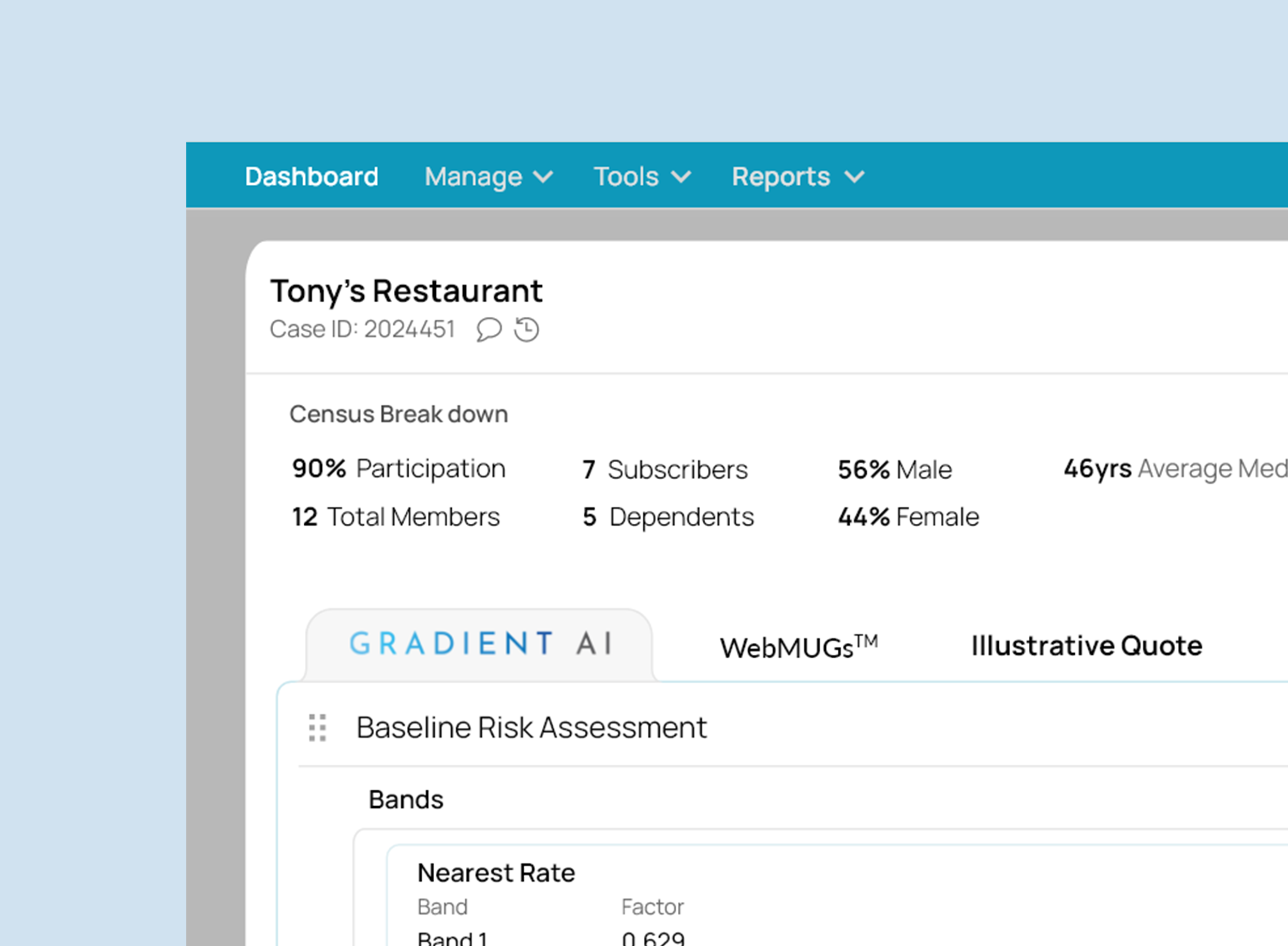Click the Census Break down heading
Screen dimensions: 1288x946
click(x=399, y=414)
